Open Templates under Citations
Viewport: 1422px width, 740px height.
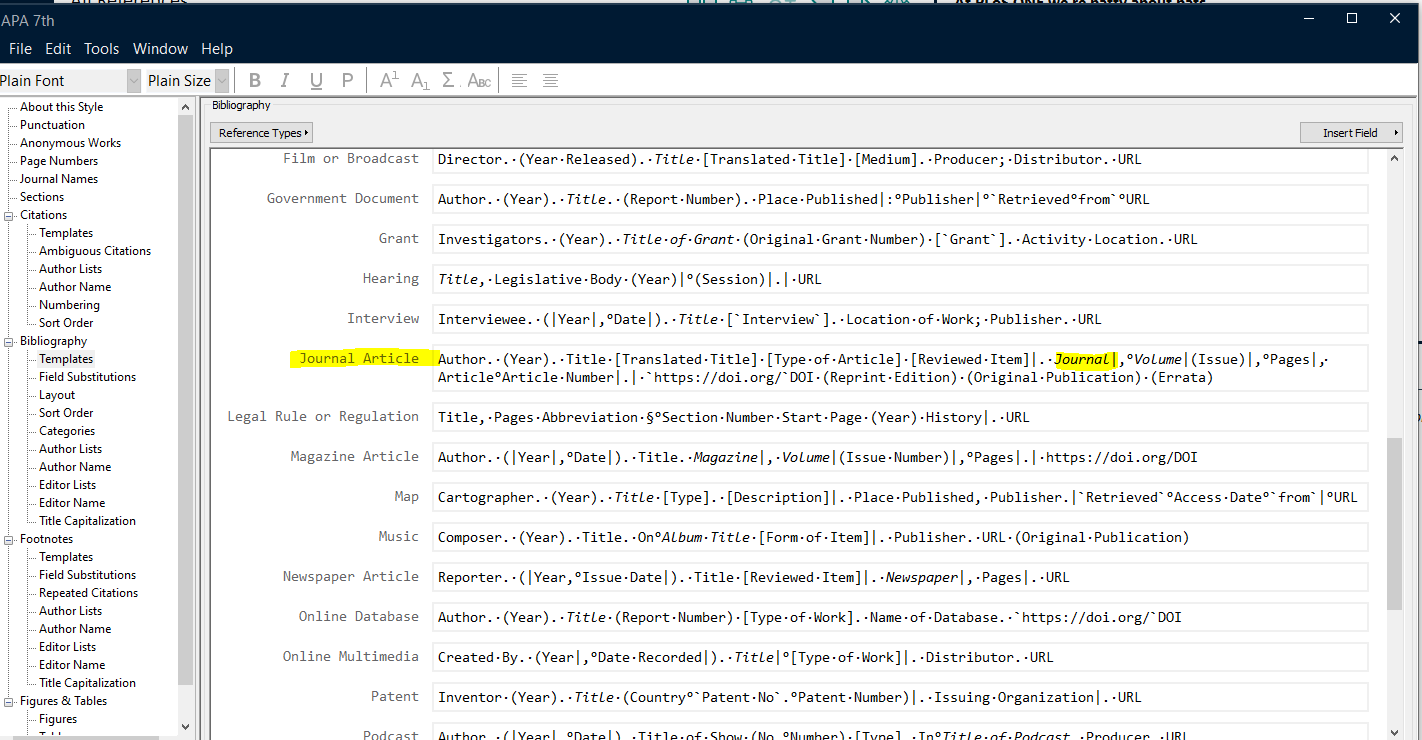point(66,233)
